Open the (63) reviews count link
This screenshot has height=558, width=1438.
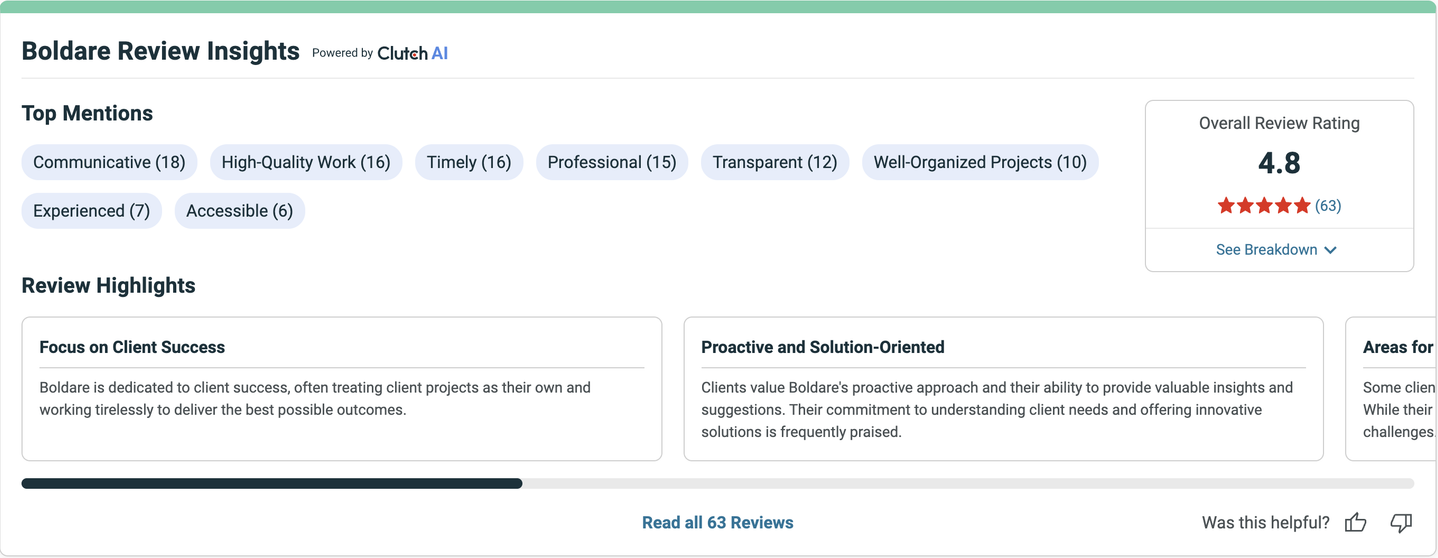click(x=1328, y=206)
